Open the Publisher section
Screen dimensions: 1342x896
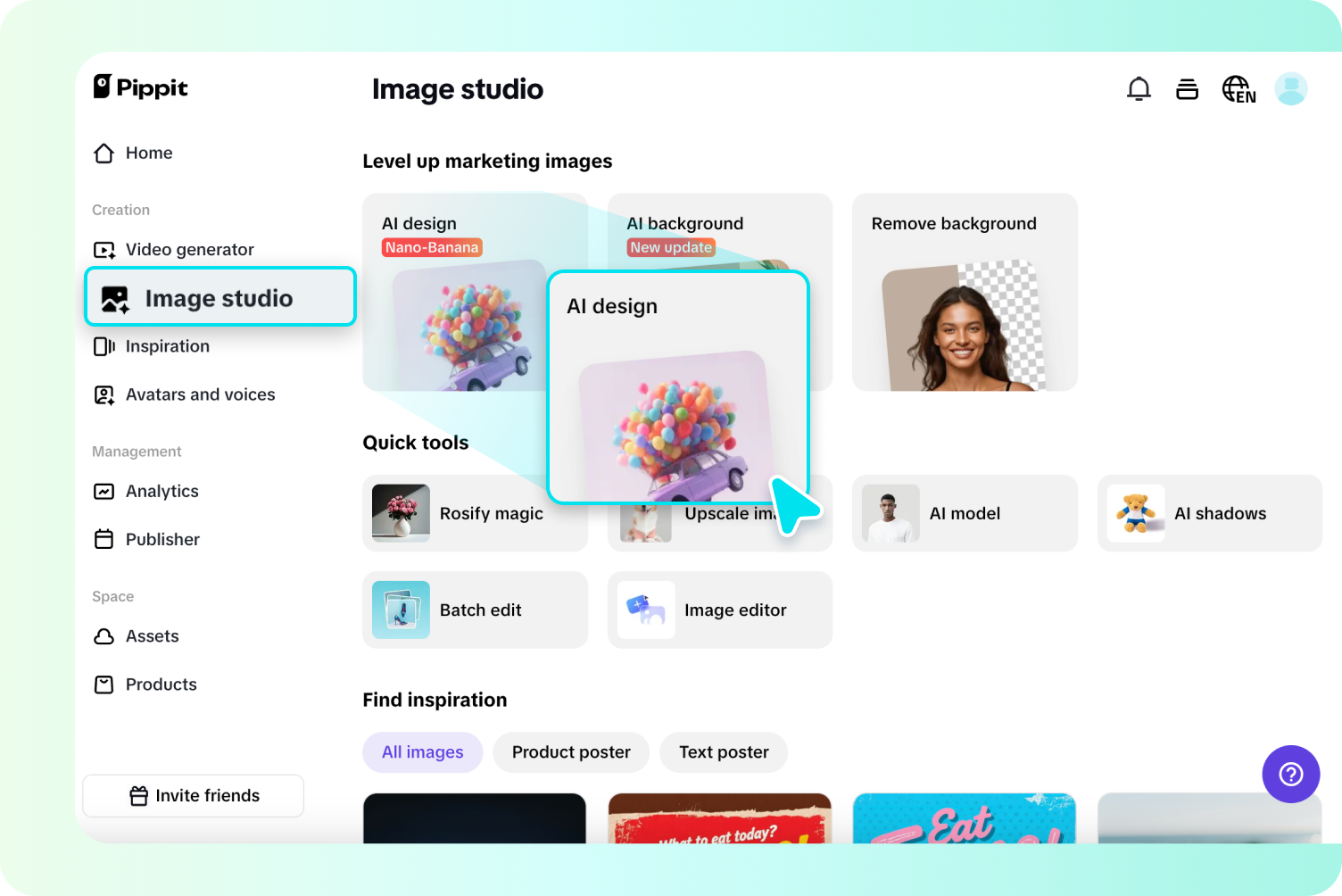[x=162, y=539]
